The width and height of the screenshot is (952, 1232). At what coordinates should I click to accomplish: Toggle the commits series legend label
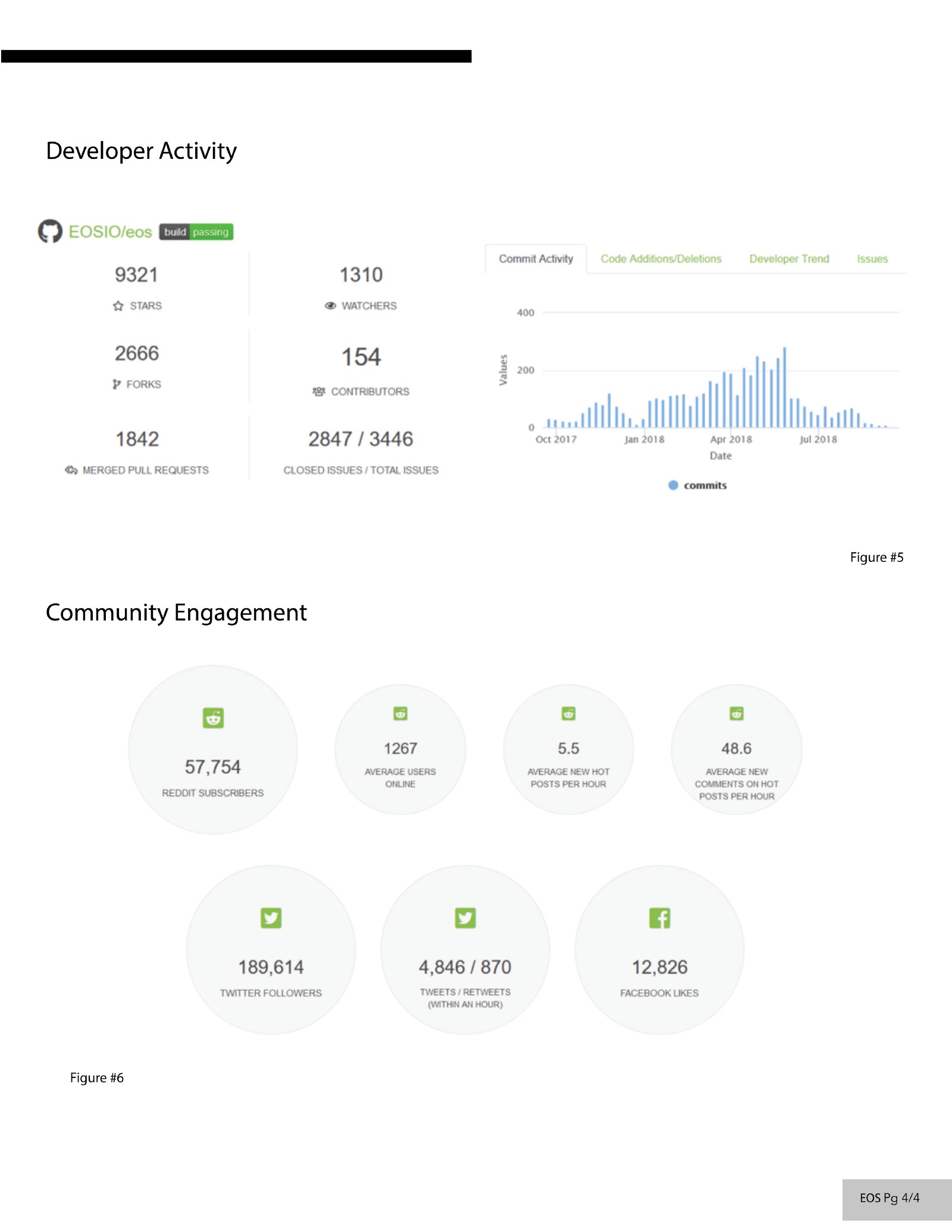705,486
